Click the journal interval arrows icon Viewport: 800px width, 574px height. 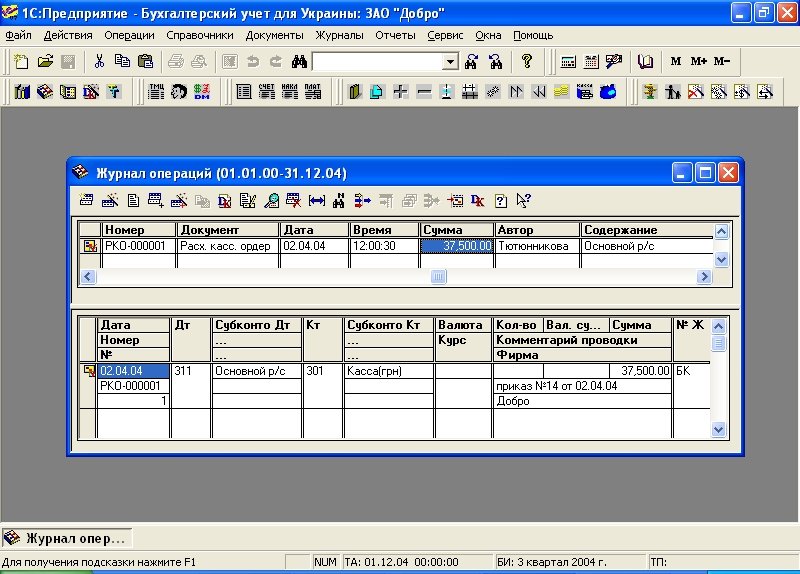[x=317, y=201]
